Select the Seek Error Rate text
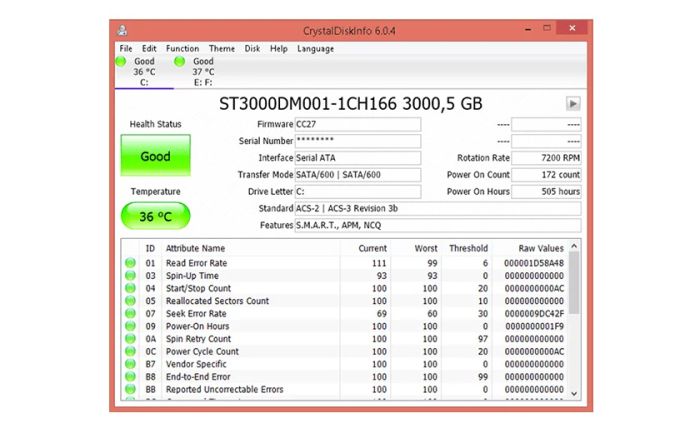Image resolution: width=700 pixels, height=428 pixels. coord(196,313)
